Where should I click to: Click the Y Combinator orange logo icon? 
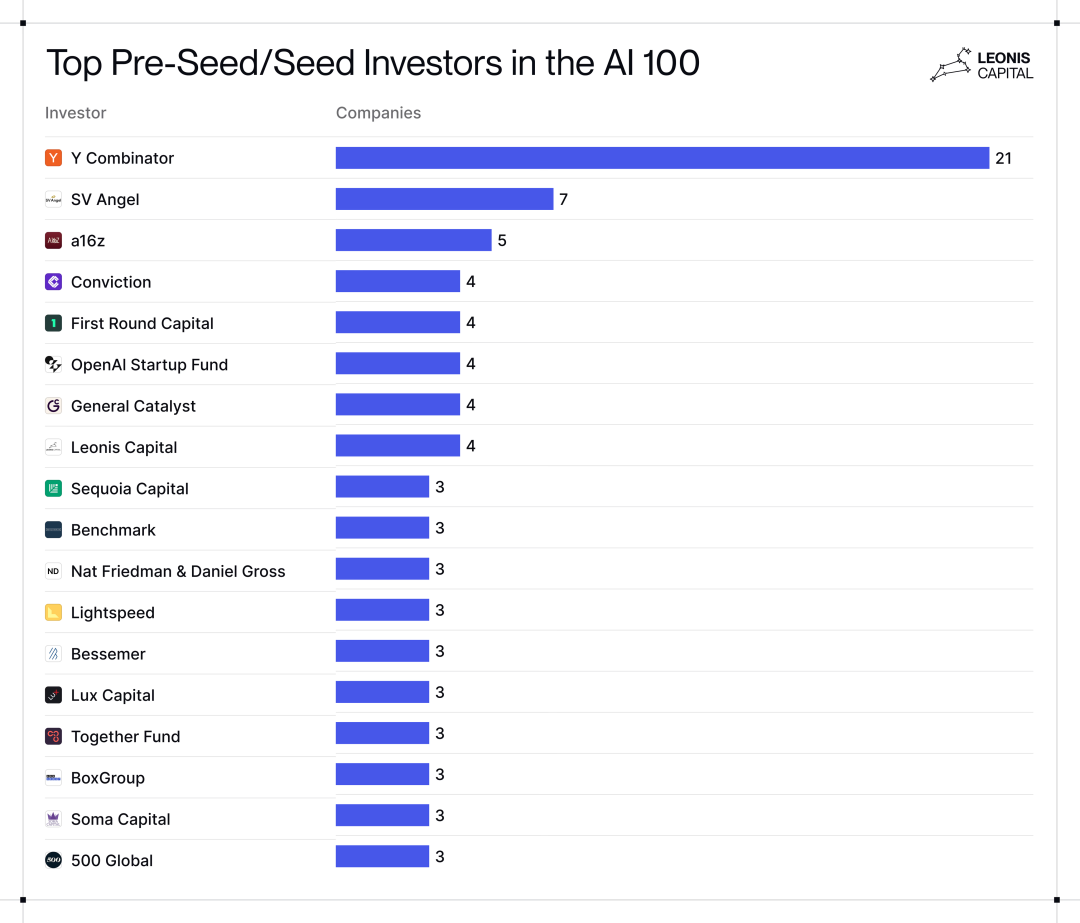pos(53,158)
